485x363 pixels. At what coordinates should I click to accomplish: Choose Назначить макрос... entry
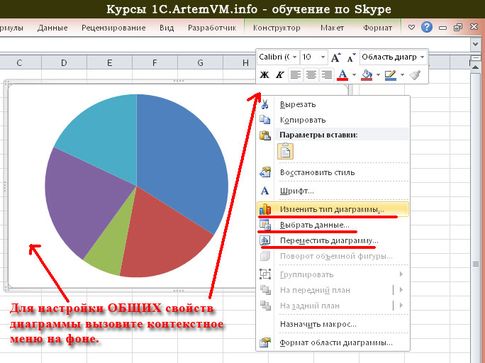pos(333,324)
